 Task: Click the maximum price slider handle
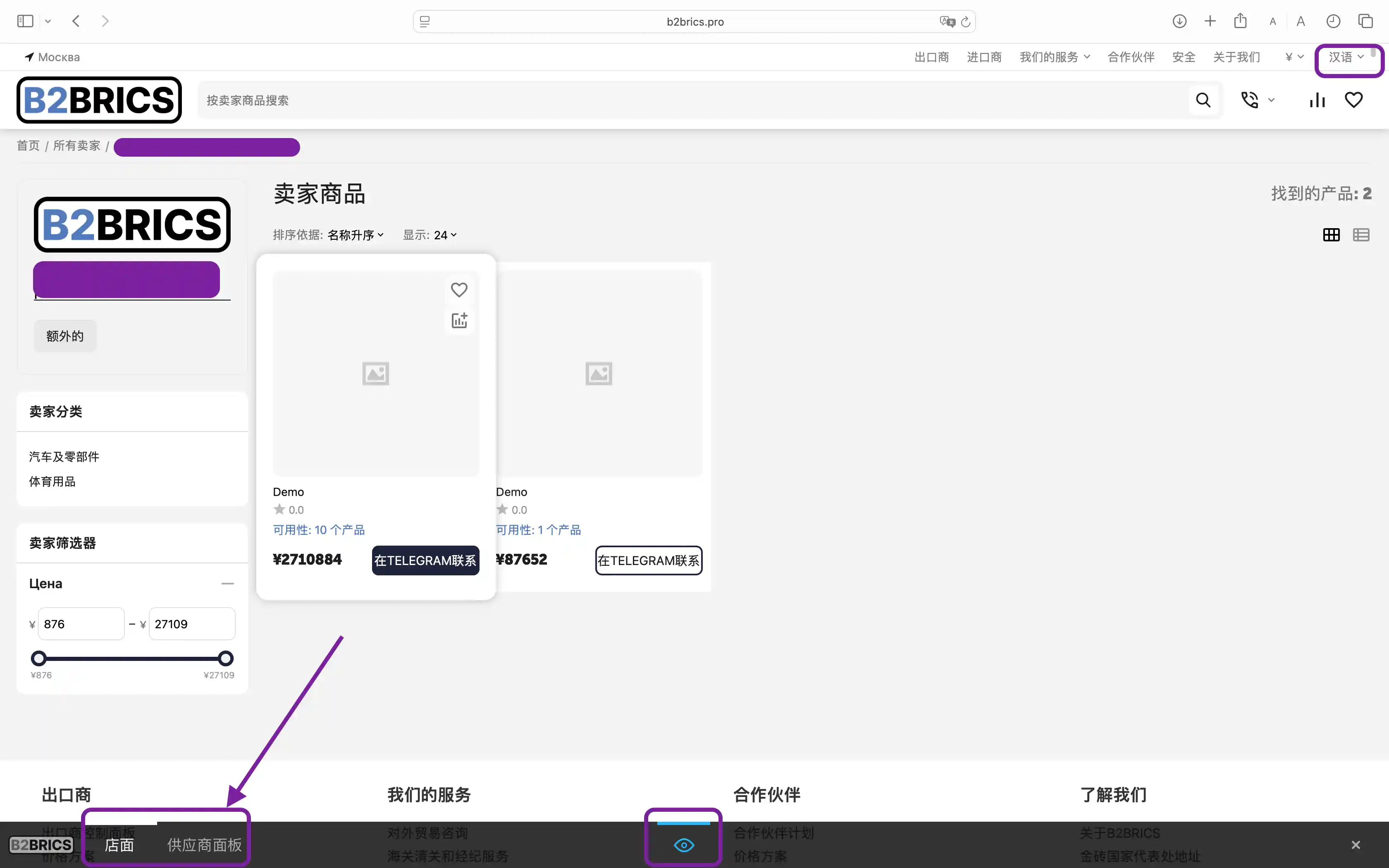[226, 658]
